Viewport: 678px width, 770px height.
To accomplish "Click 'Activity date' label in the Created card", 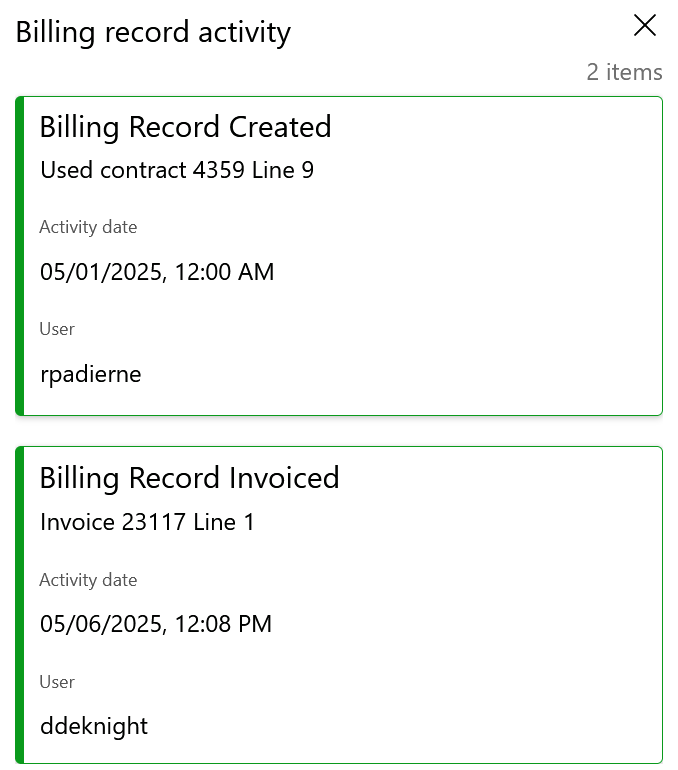I will (x=88, y=227).
